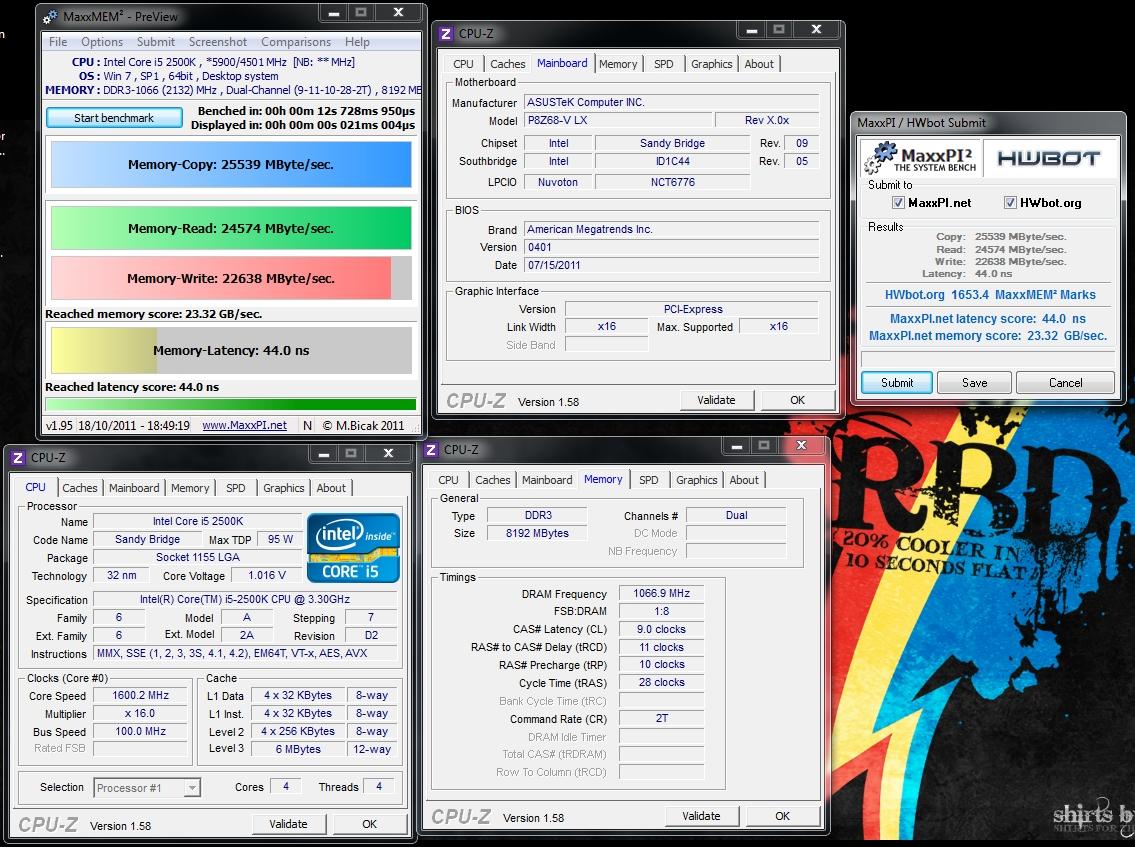Screen dimensions: 1135x847
Task: Click the Multiplier x 16.0 field
Action: click(x=140, y=714)
